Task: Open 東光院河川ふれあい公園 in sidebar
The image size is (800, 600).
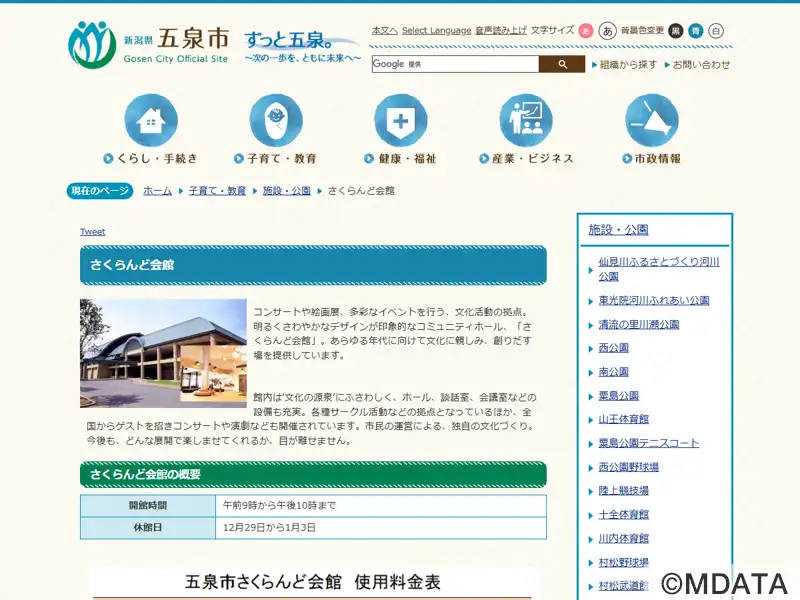Action: tap(654, 301)
